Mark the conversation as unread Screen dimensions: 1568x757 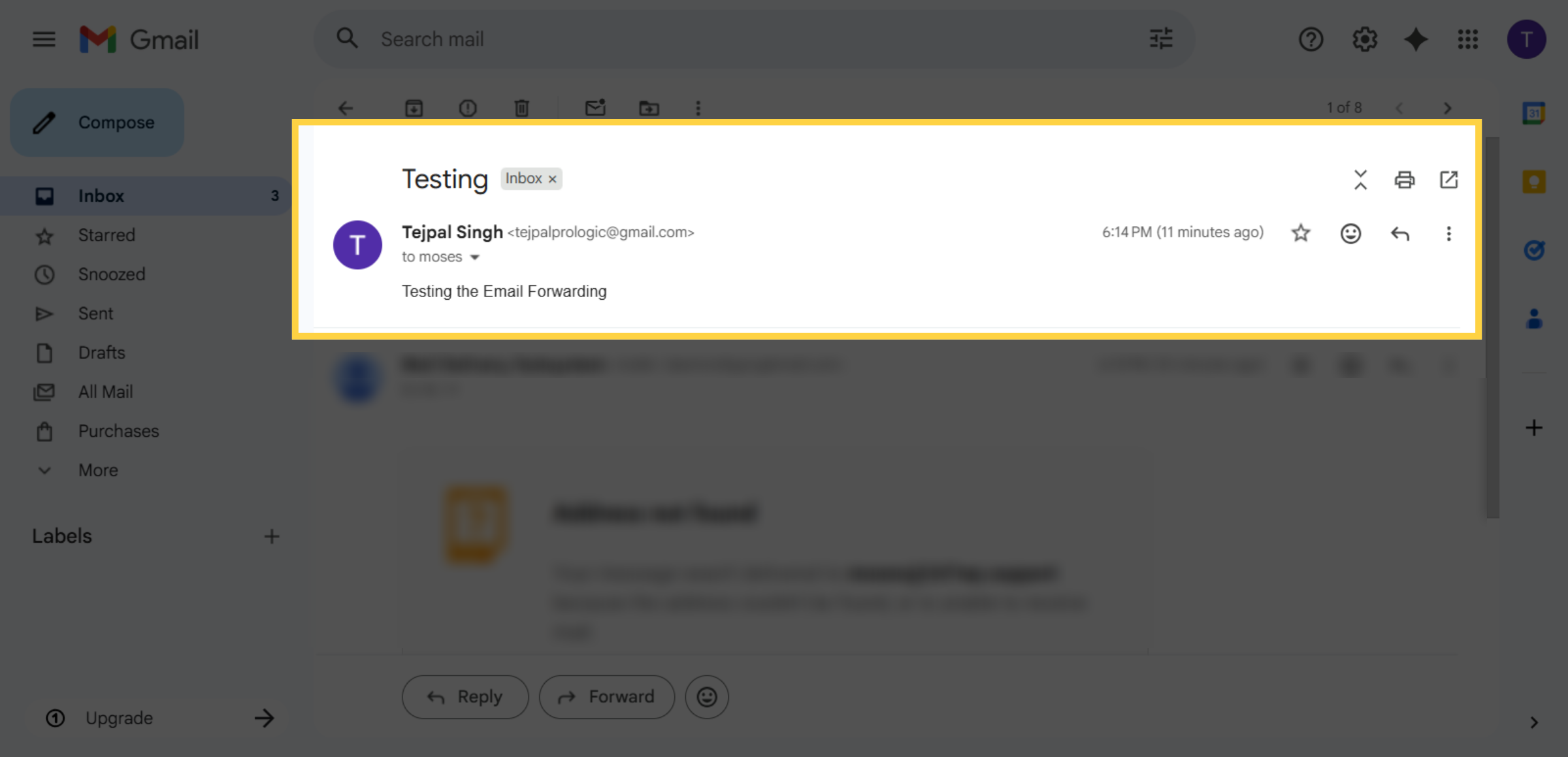coord(595,108)
